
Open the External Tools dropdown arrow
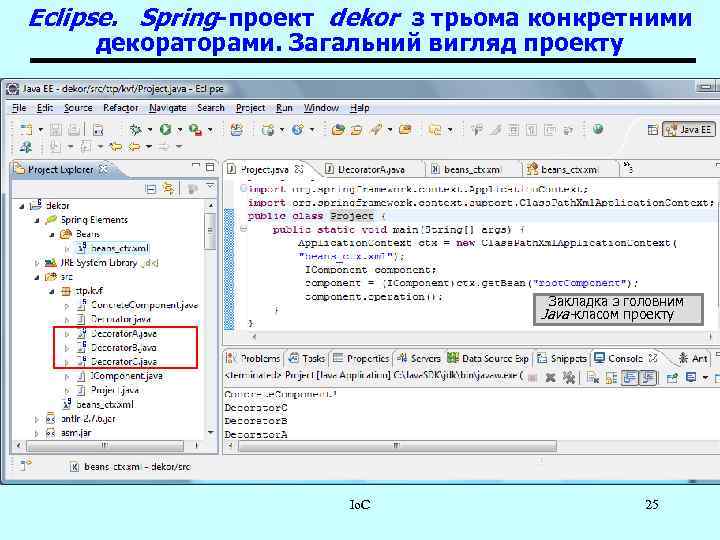click(x=210, y=130)
